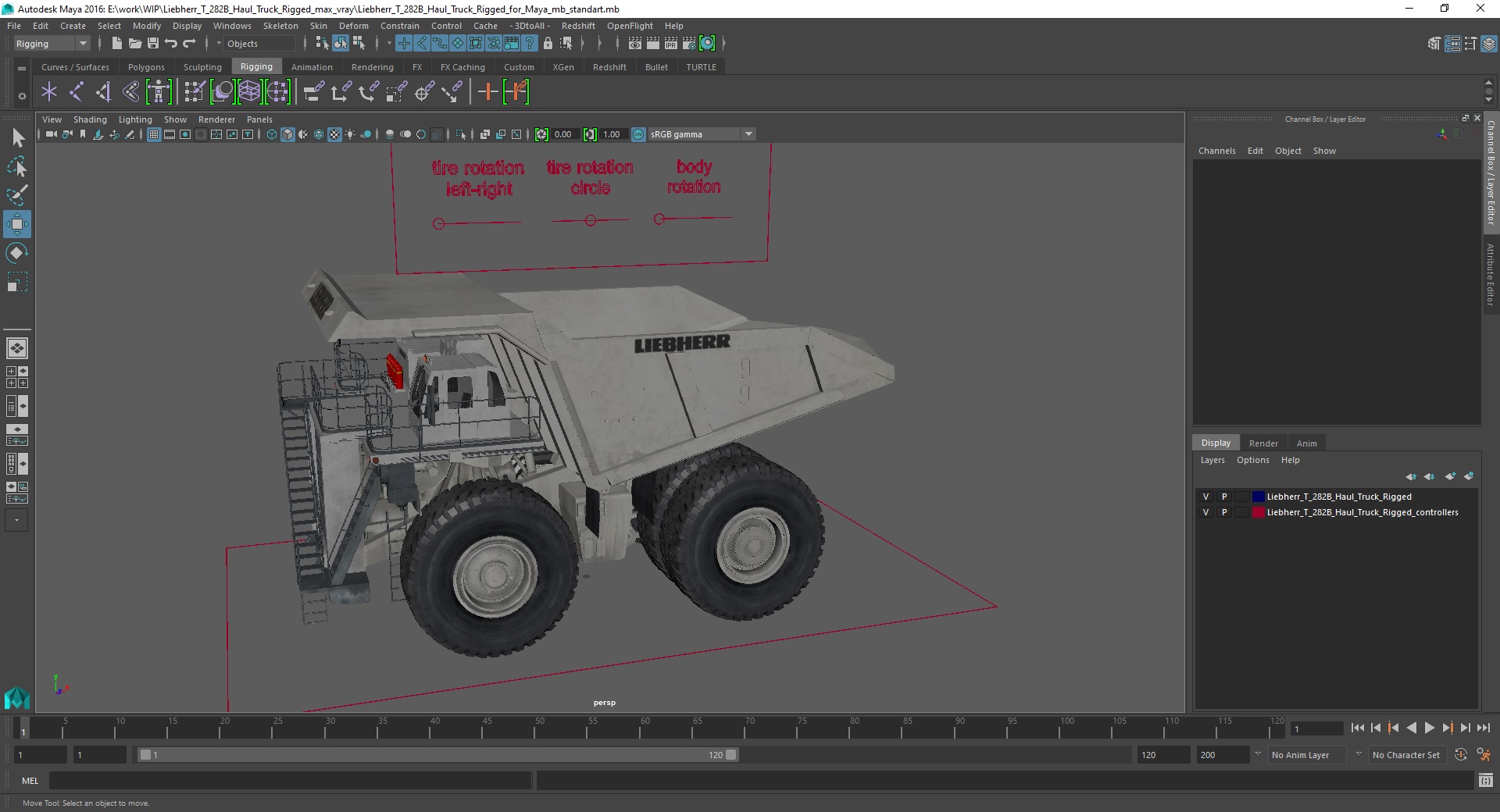This screenshot has width=1500, height=812.
Task: Open the Skeleton menu
Action: (280, 26)
